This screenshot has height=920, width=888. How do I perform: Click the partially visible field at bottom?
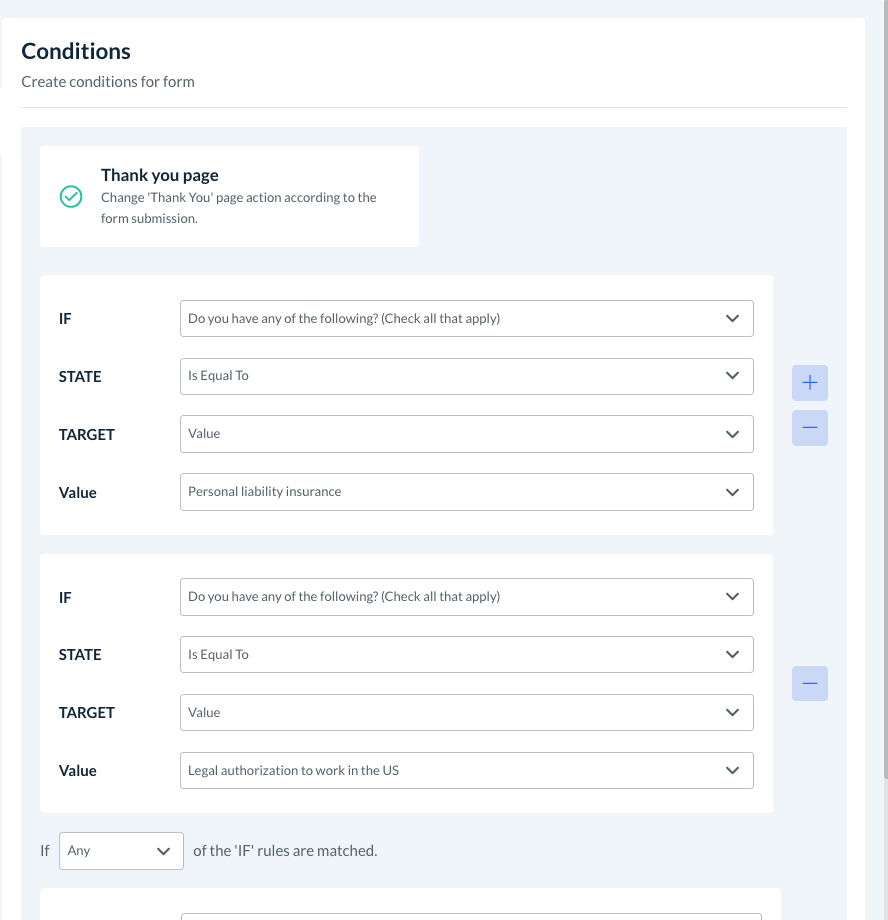click(470, 914)
